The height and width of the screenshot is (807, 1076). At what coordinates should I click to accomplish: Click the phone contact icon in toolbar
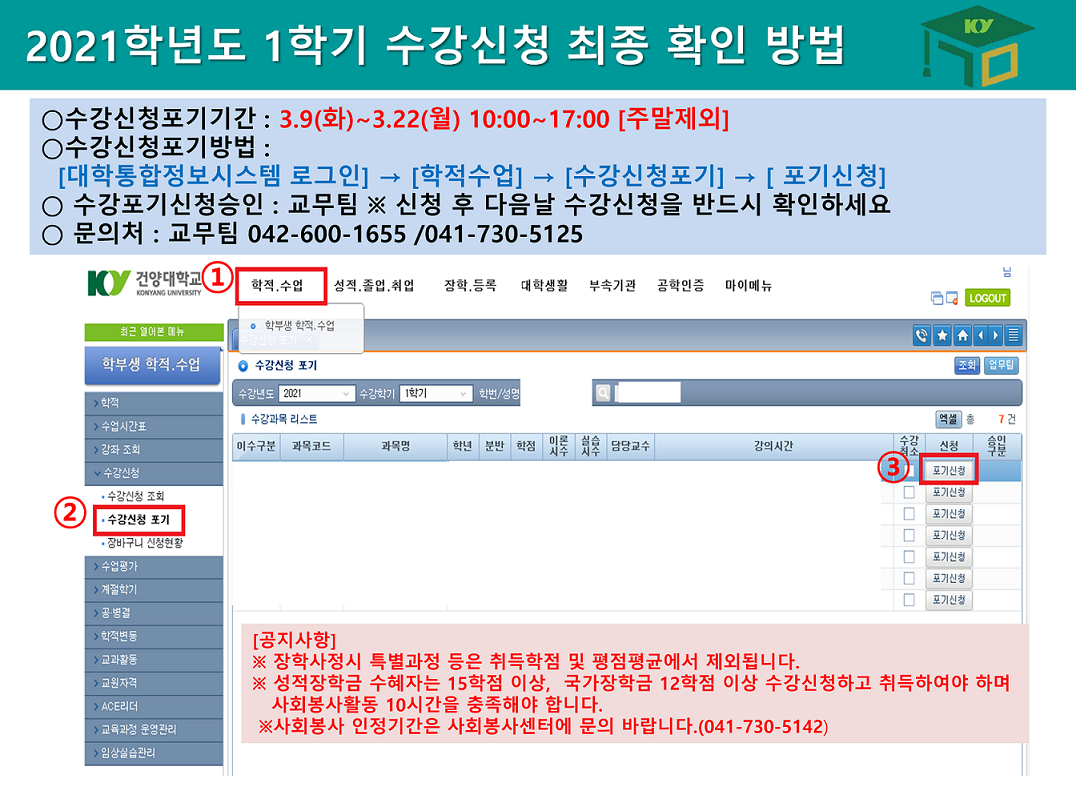click(922, 335)
